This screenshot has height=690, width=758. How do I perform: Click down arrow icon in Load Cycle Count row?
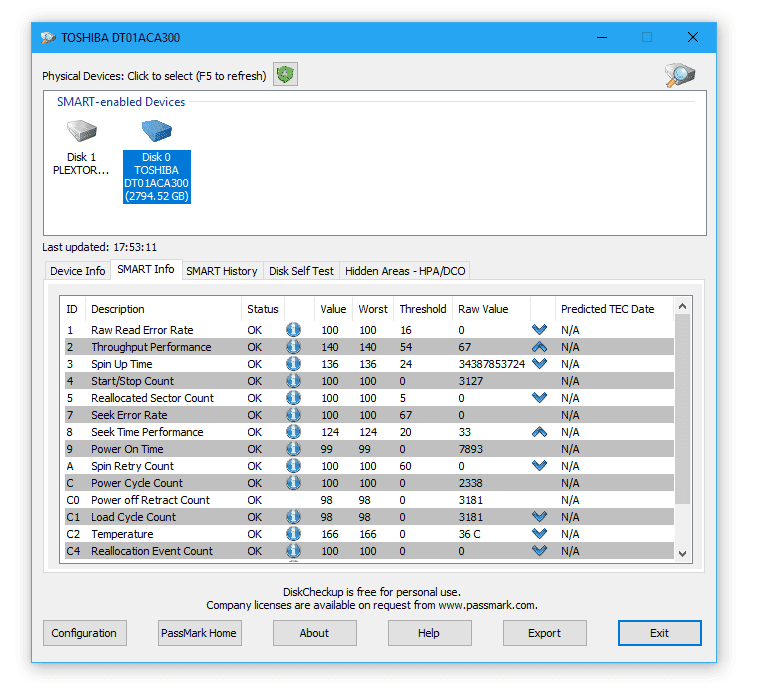click(539, 516)
